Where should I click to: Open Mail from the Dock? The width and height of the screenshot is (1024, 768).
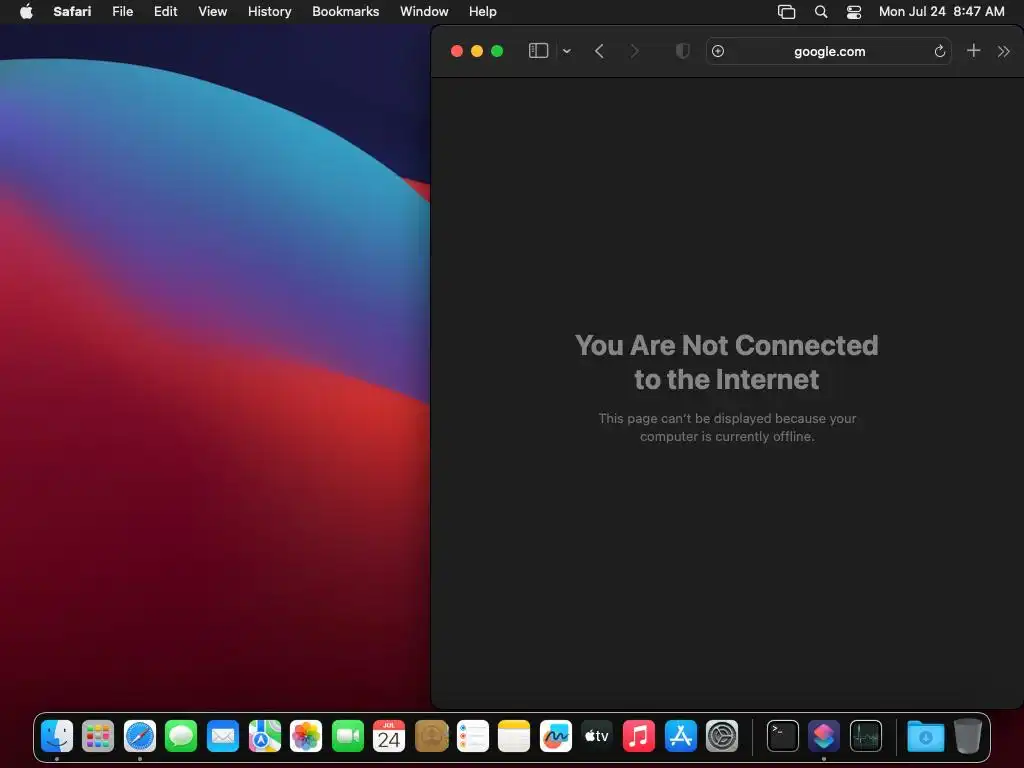tap(223, 736)
